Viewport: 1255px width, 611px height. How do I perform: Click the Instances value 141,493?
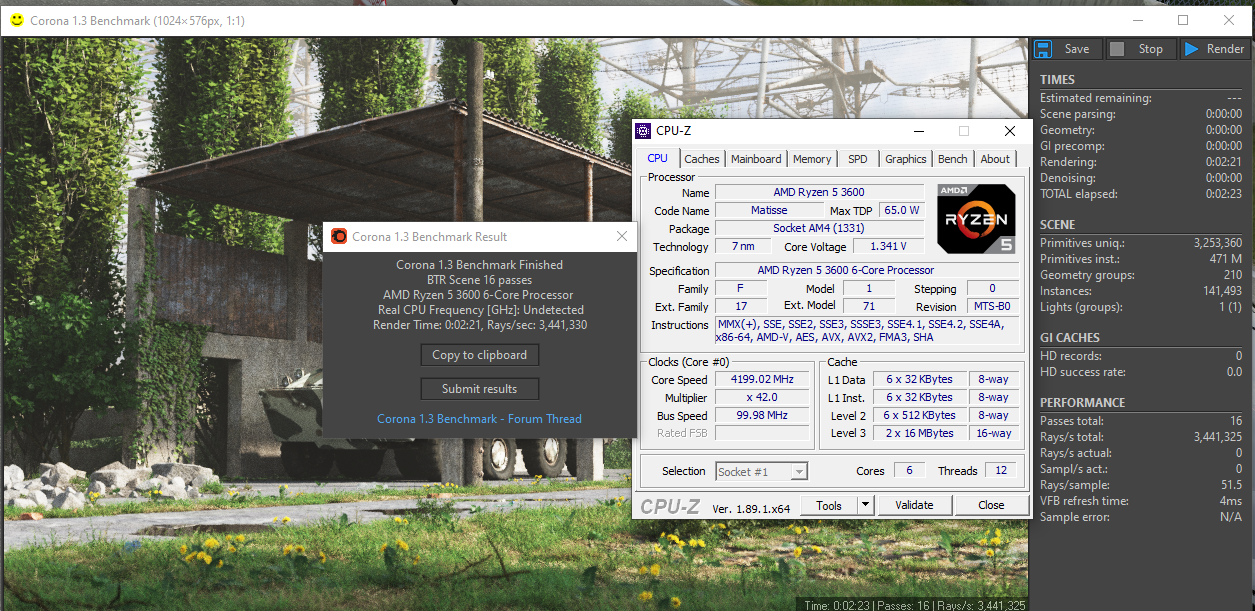[1223, 291]
